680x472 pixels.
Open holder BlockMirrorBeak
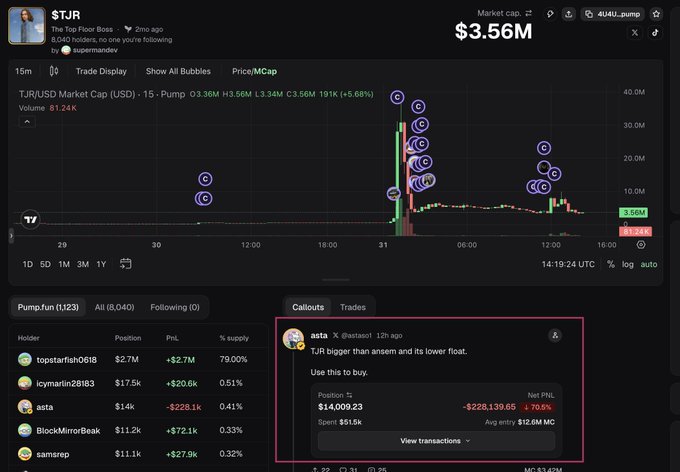click(68, 431)
